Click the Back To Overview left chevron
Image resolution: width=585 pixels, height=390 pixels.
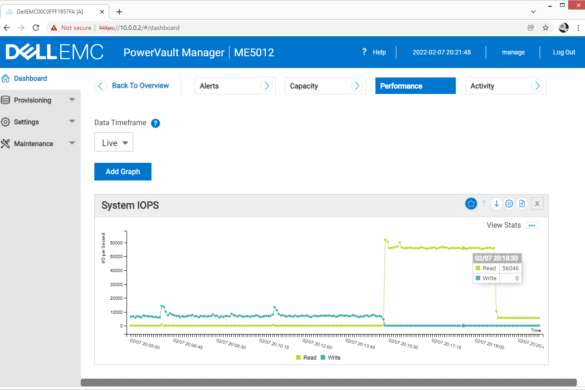101,86
